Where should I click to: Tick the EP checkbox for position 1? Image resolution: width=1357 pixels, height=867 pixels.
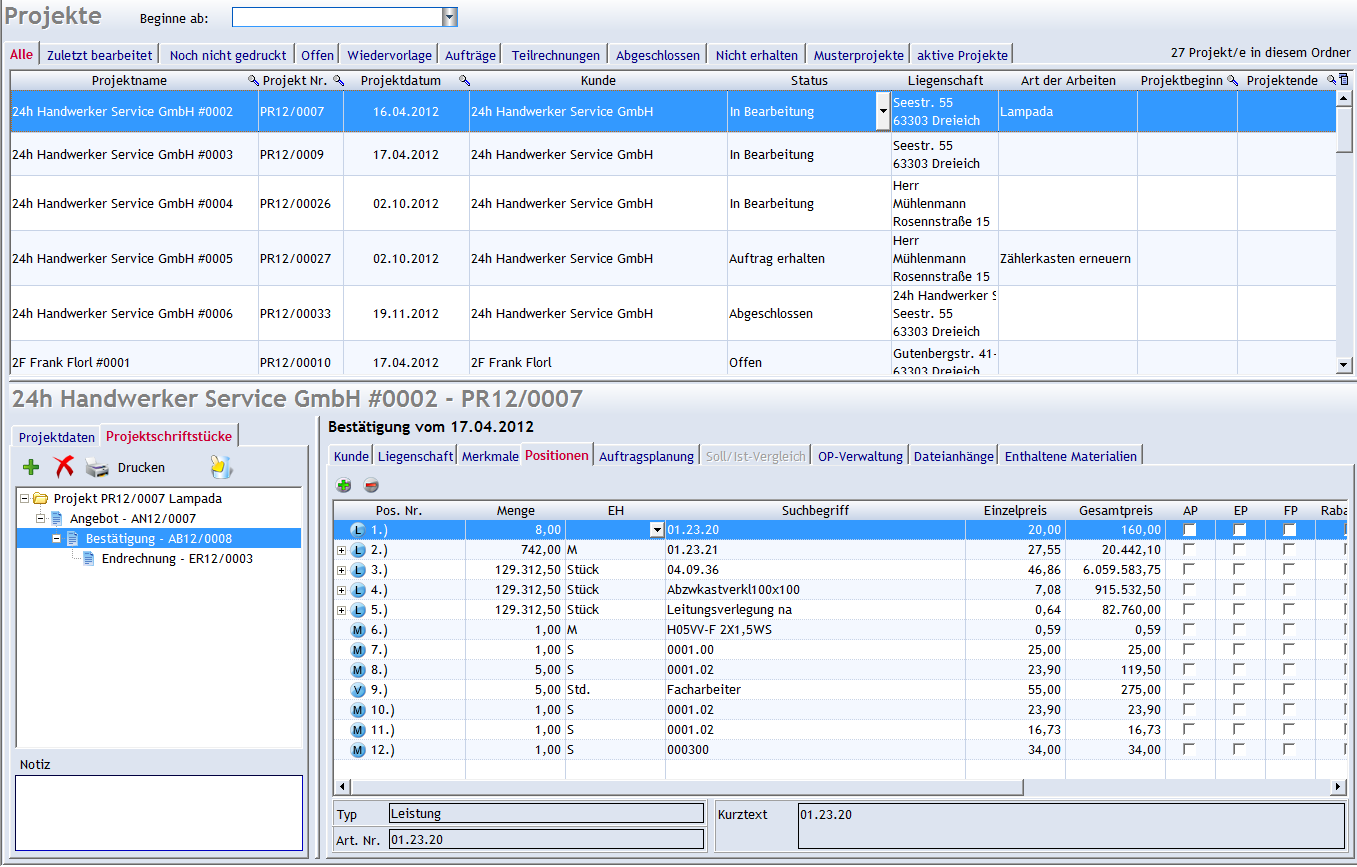pos(1240,529)
